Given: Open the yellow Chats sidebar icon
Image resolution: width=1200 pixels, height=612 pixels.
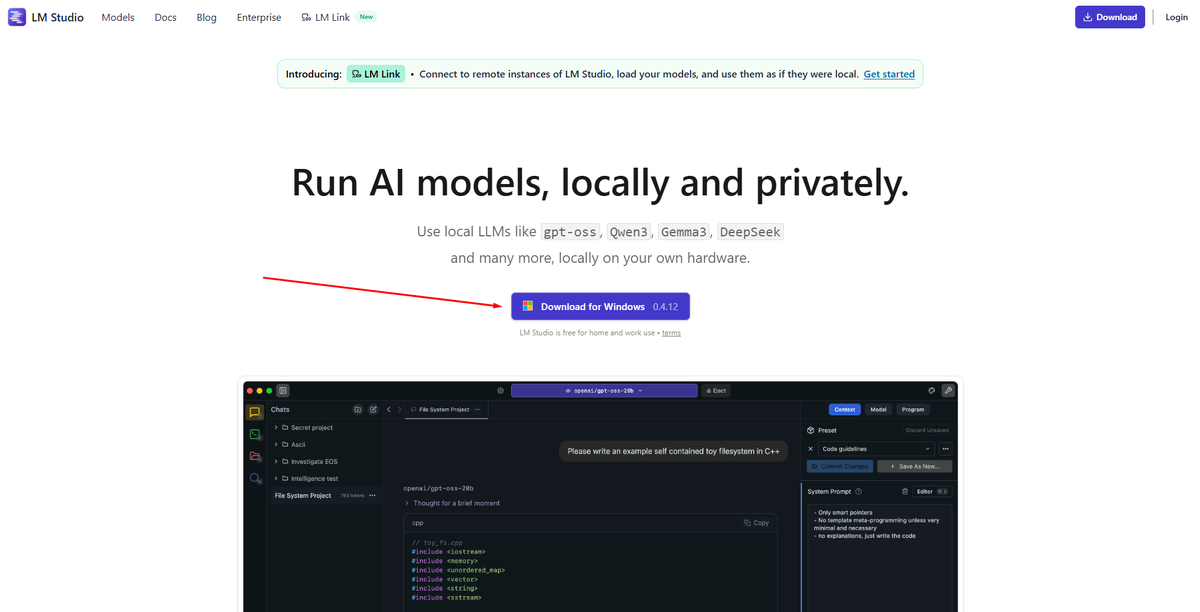Looking at the screenshot, I should pyautogui.click(x=255, y=412).
